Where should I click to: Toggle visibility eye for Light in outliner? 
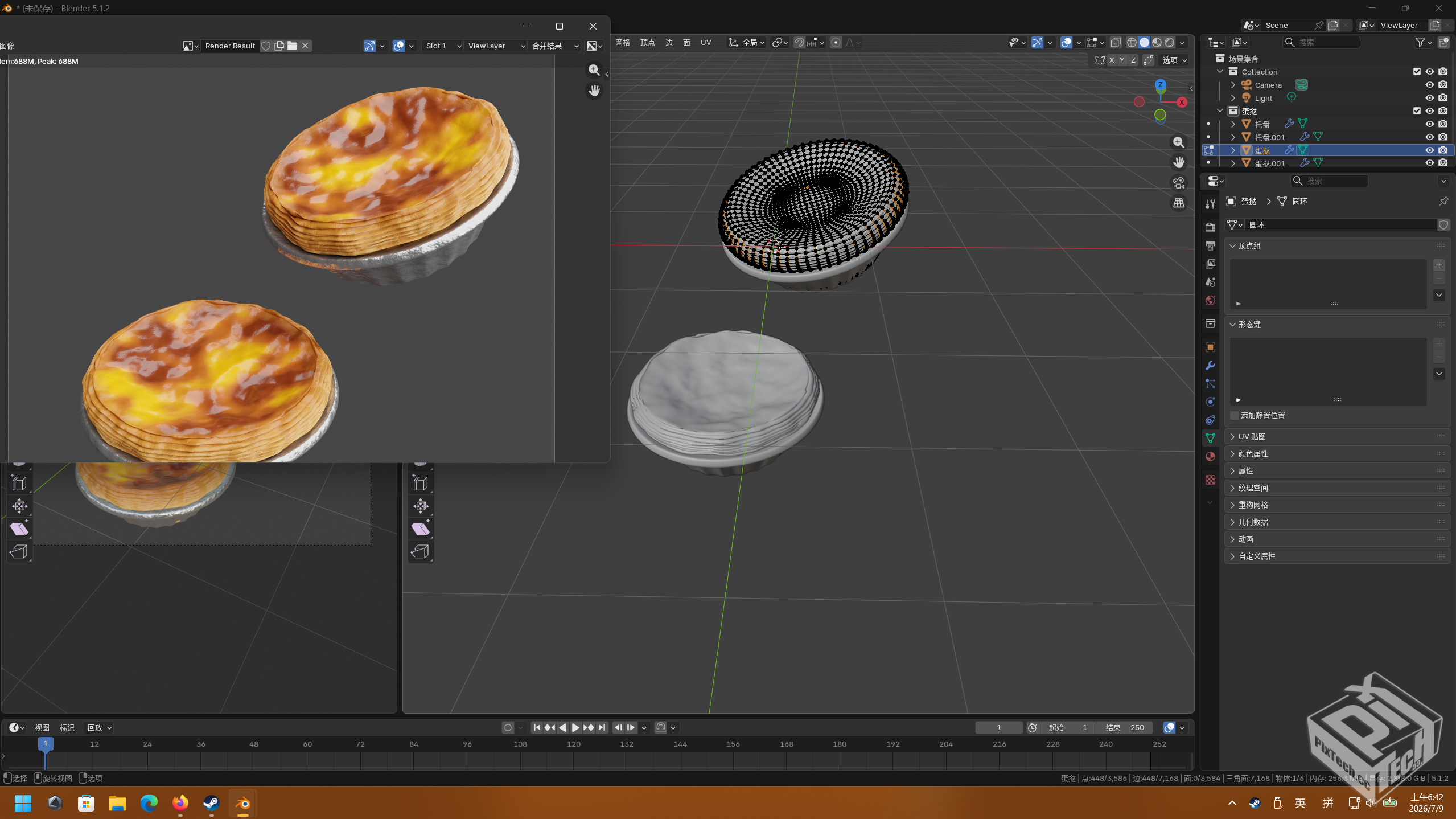pos(1429,98)
